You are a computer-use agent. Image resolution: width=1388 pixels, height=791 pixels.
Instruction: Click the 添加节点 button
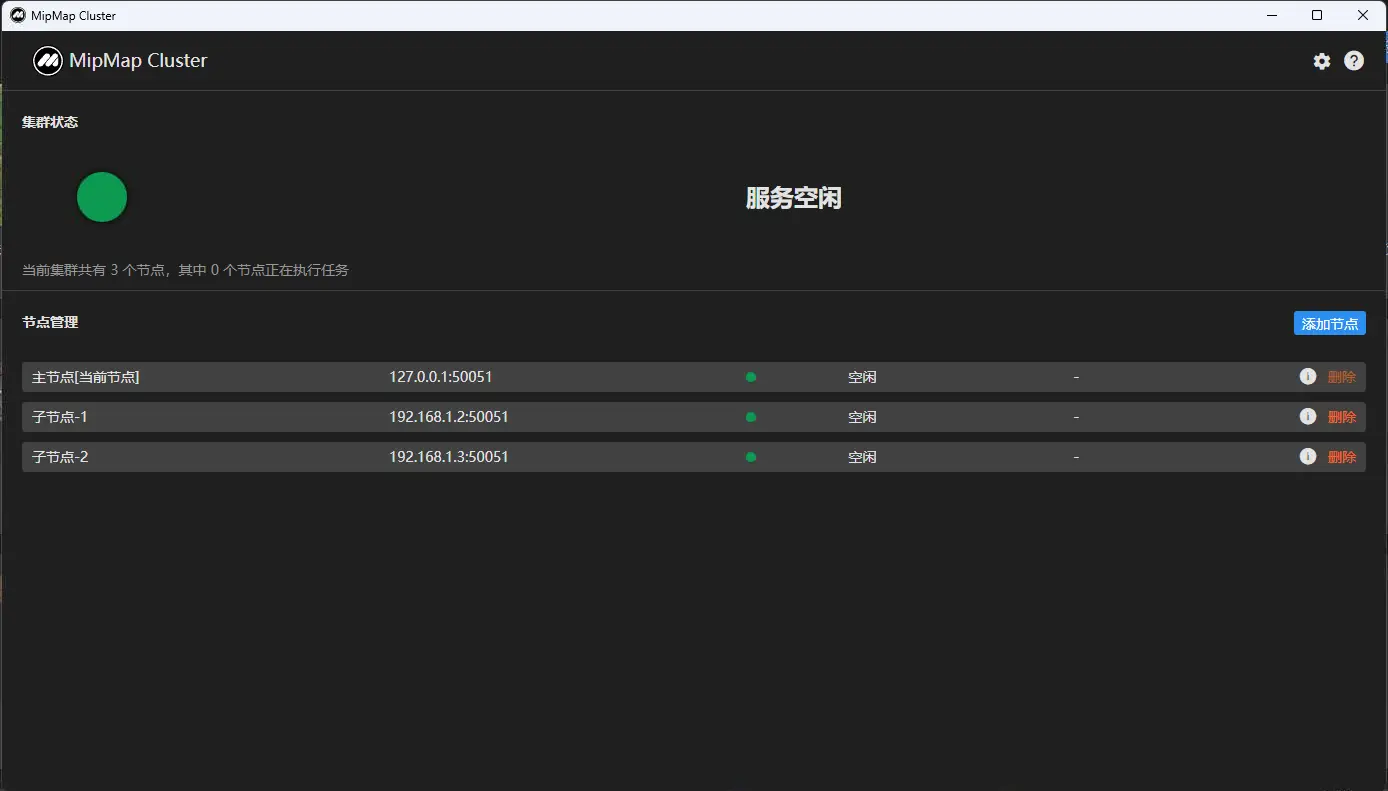[x=1329, y=324]
